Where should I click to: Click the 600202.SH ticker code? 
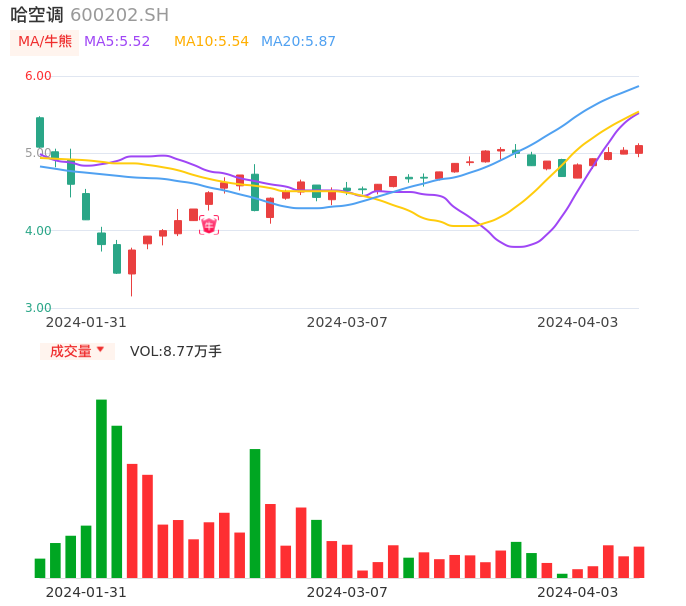click(119, 15)
